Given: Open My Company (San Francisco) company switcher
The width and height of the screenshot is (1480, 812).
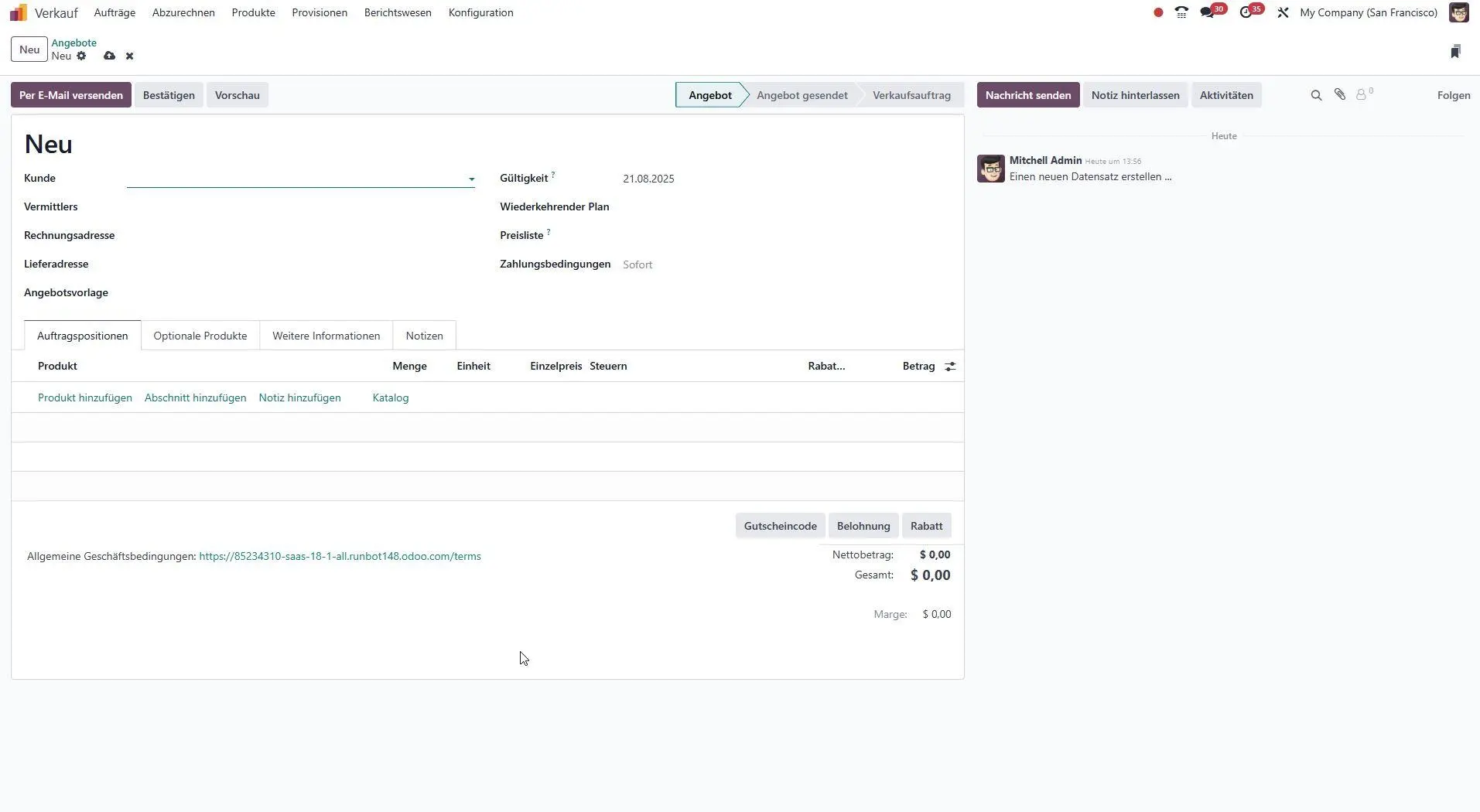Looking at the screenshot, I should (x=1368, y=12).
